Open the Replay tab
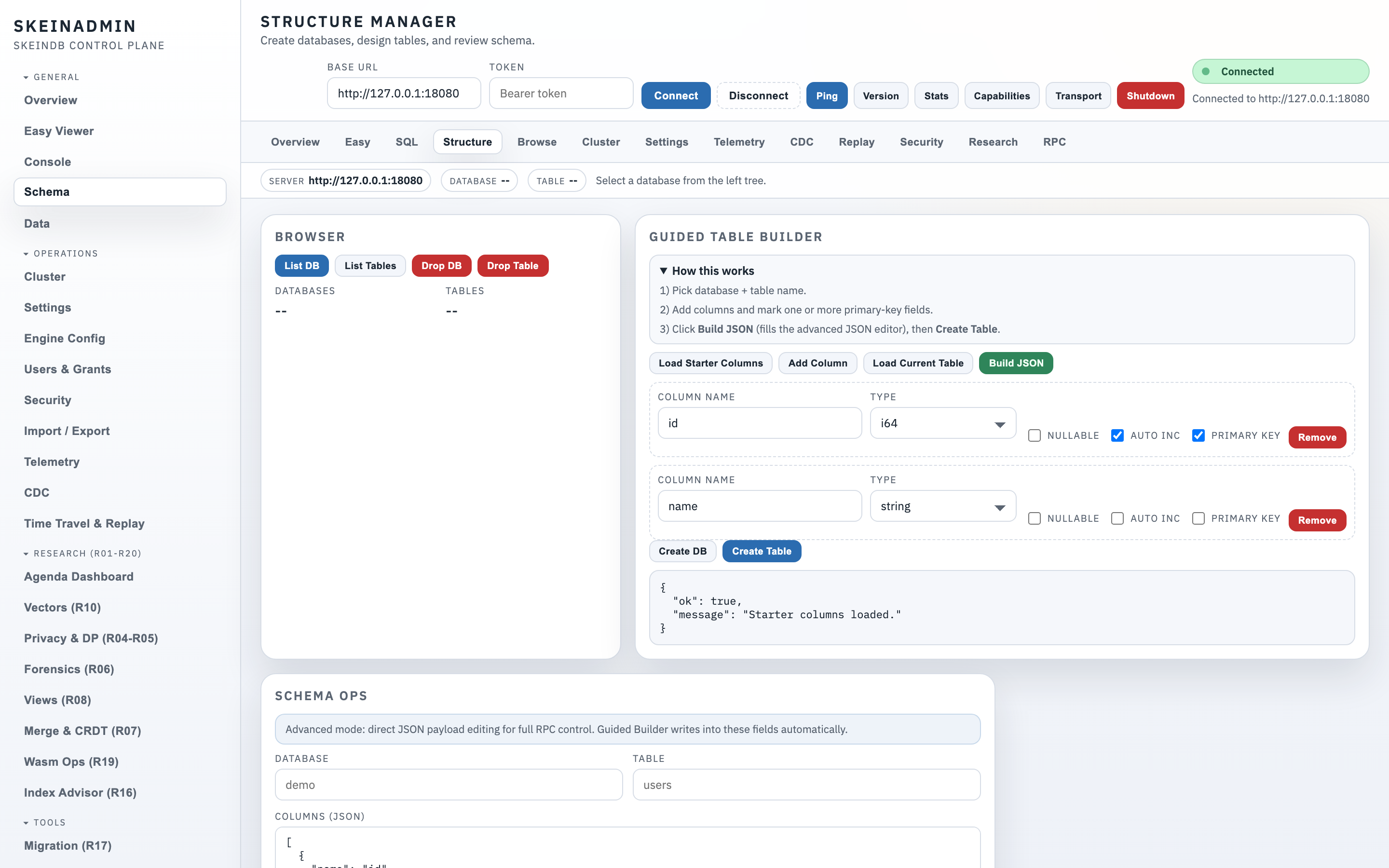 (857, 142)
